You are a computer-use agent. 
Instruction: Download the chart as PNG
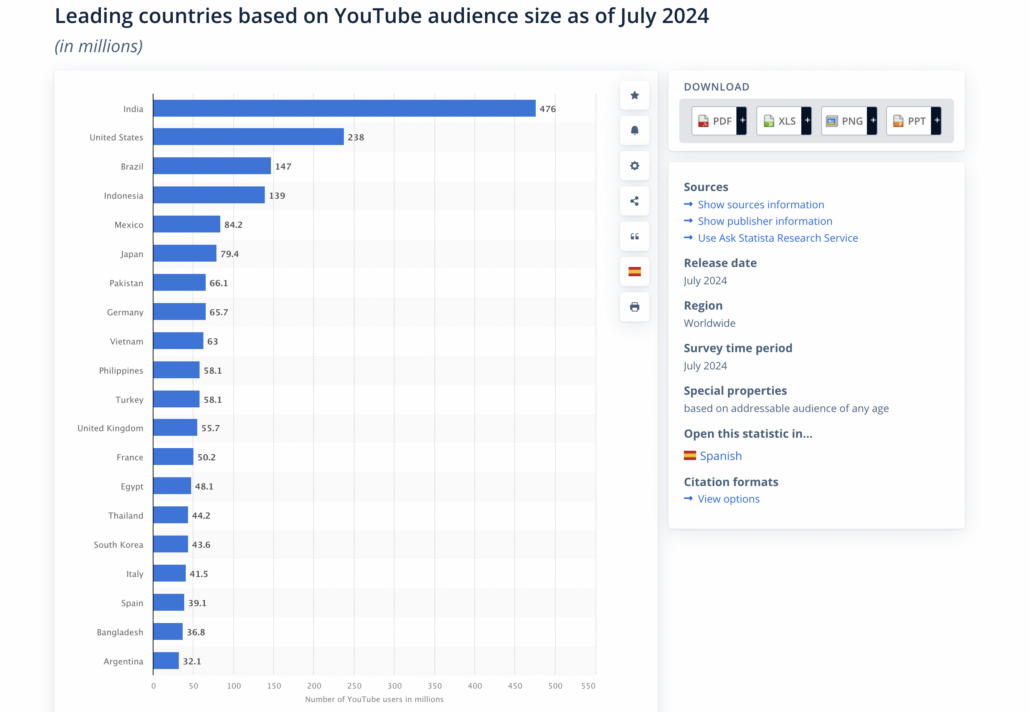[x=844, y=121]
